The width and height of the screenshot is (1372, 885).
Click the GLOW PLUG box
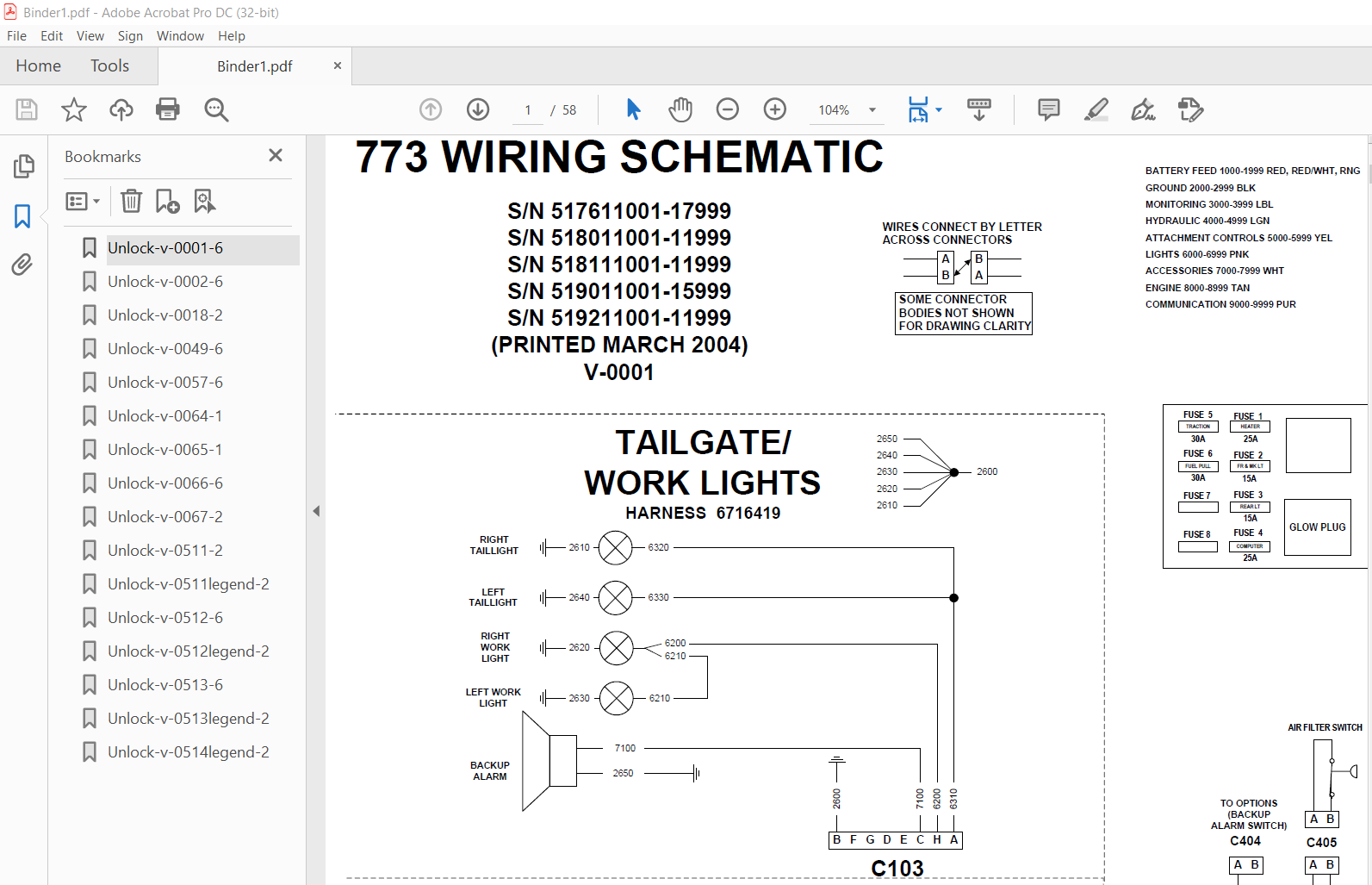[x=1317, y=527]
